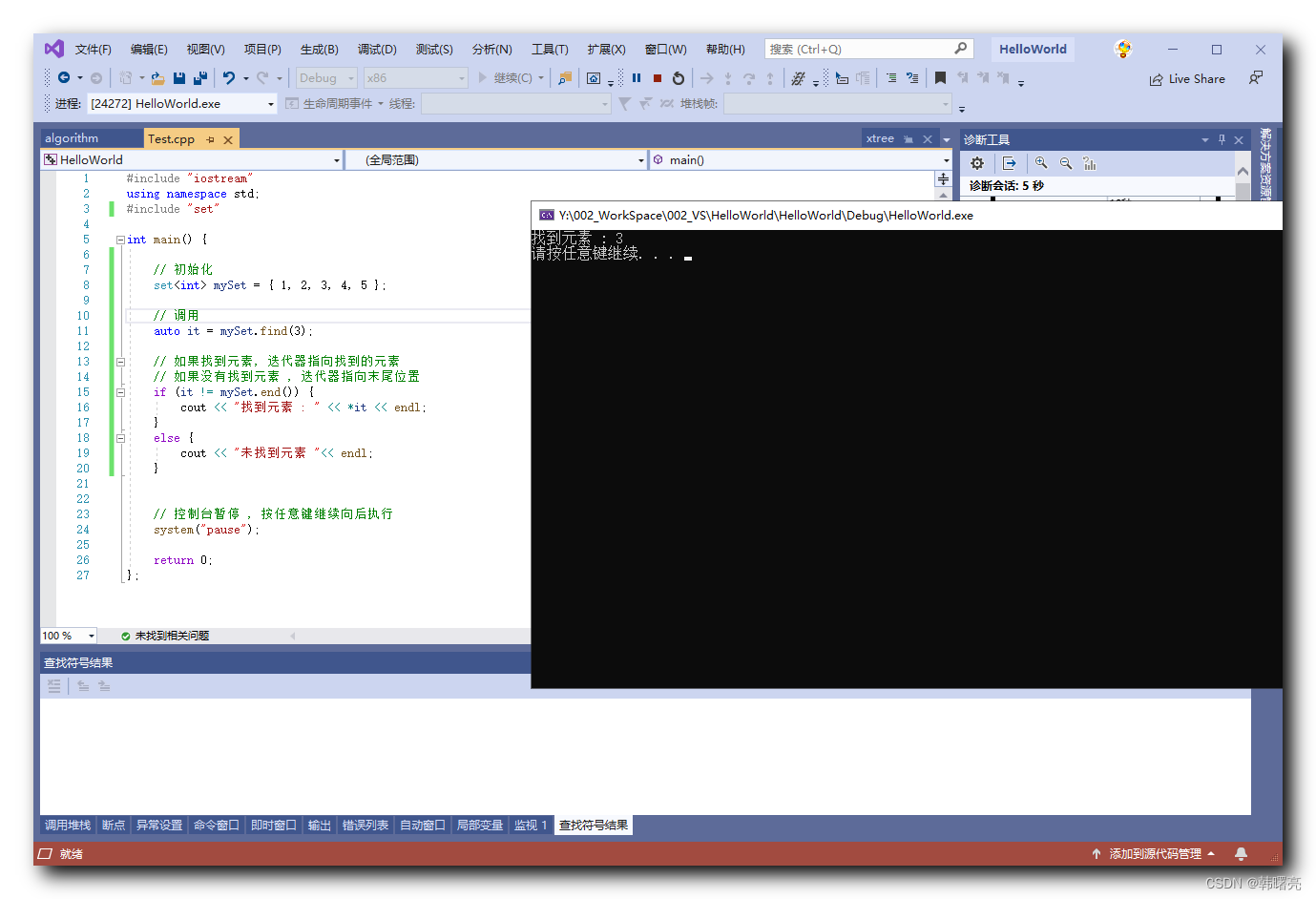Pause execution using the Break All icon
The height and width of the screenshot is (899, 1316).
tap(637, 77)
